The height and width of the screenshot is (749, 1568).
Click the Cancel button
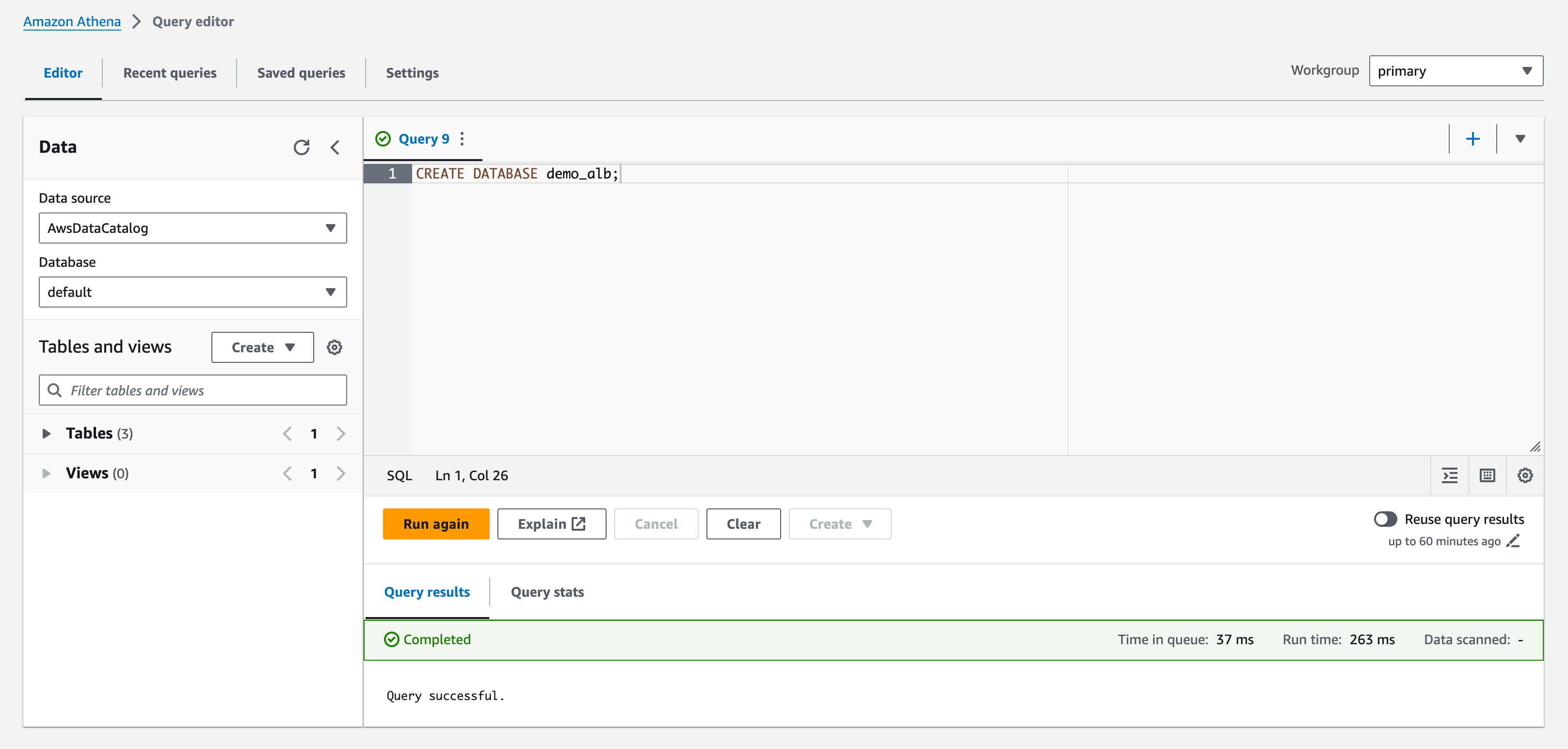(x=656, y=524)
